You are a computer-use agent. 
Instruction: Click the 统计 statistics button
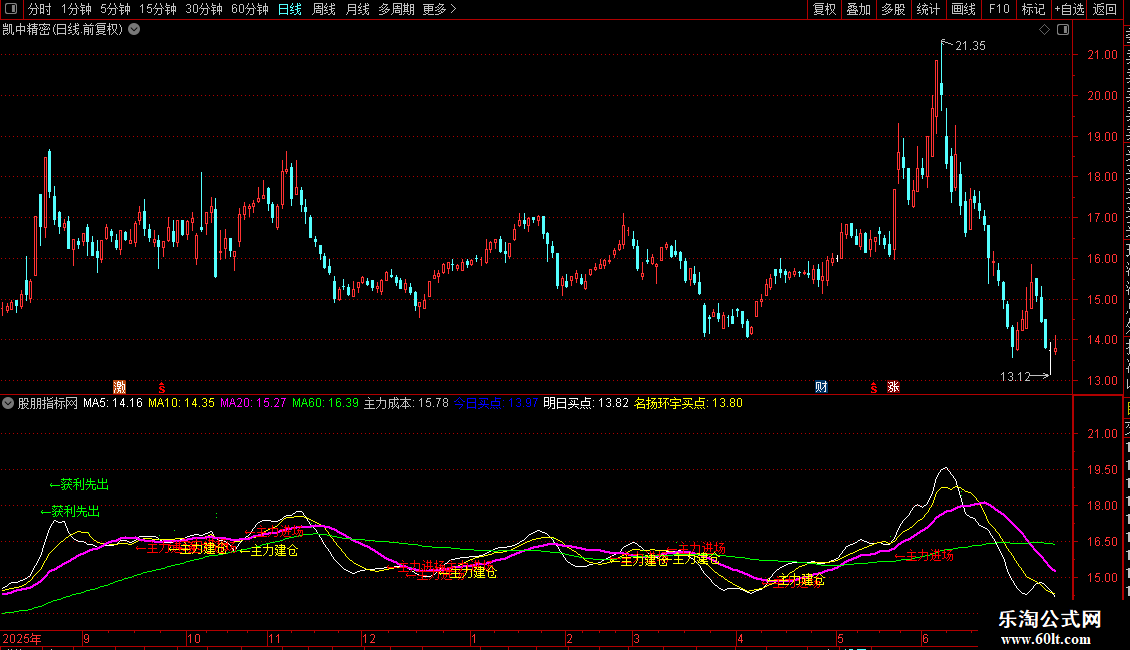tap(927, 9)
